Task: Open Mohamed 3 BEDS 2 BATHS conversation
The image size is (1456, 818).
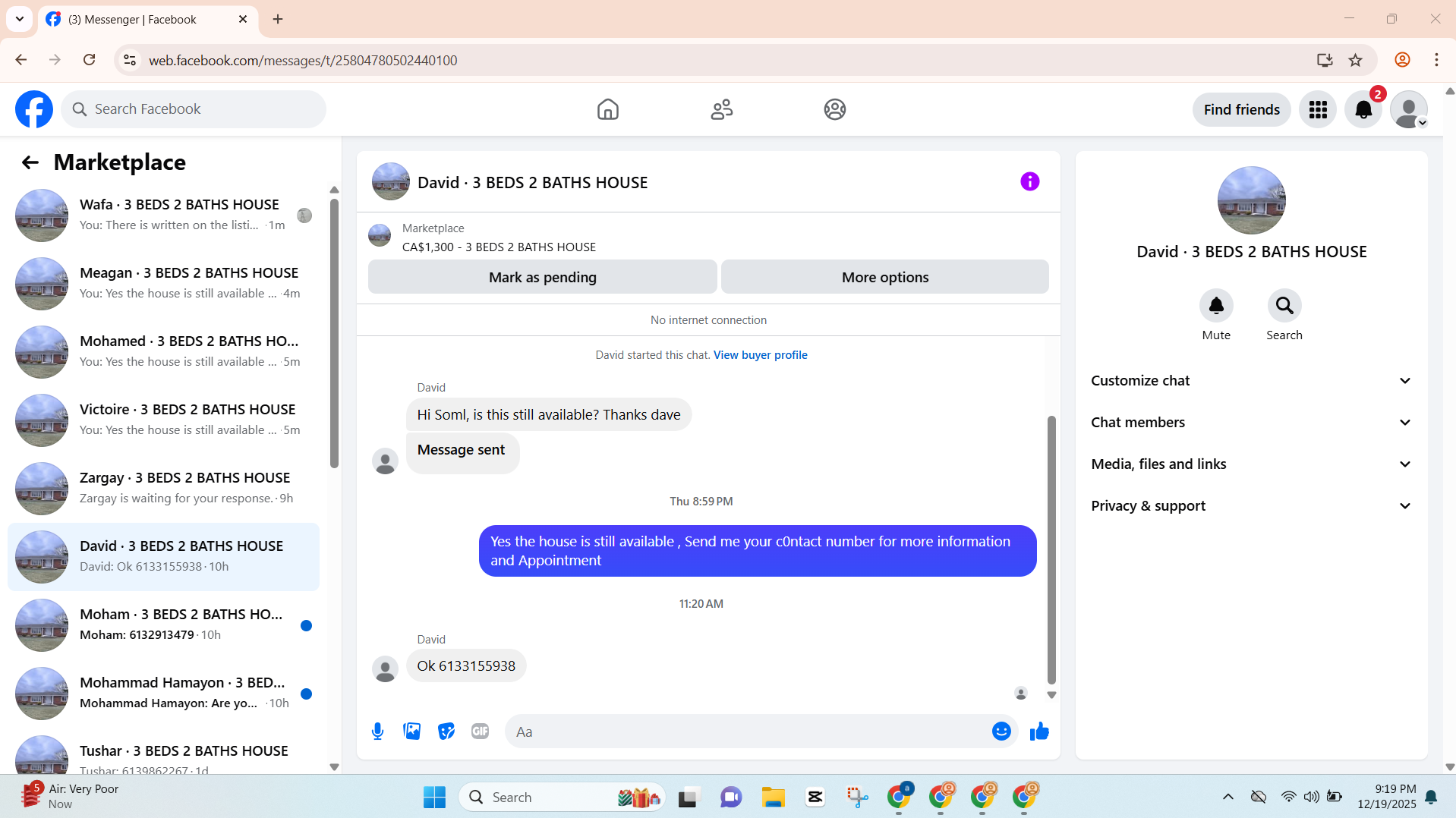Action: click(163, 352)
